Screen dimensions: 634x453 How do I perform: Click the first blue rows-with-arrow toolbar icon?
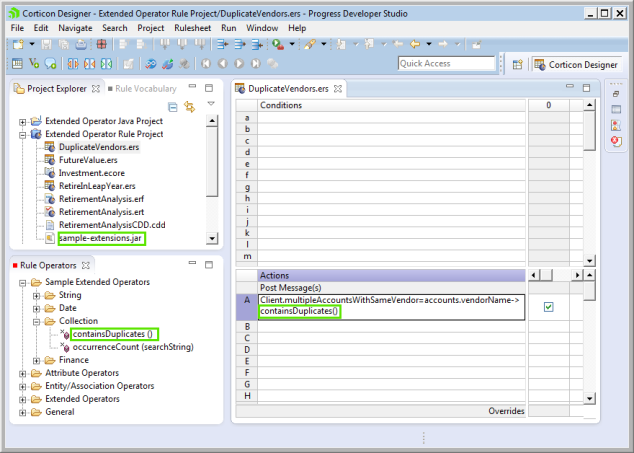222,44
